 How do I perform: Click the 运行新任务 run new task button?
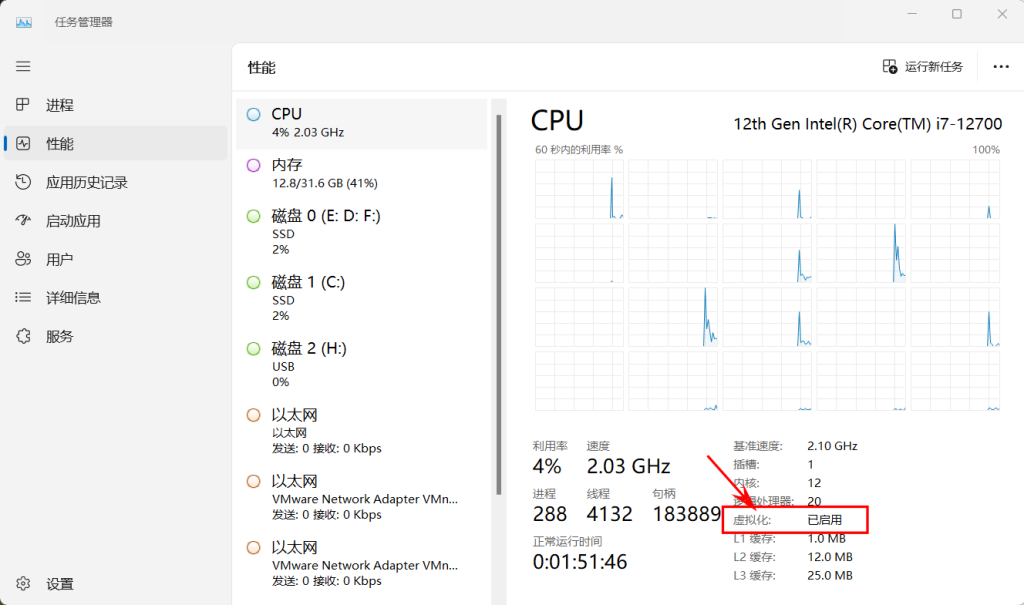(x=922, y=67)
